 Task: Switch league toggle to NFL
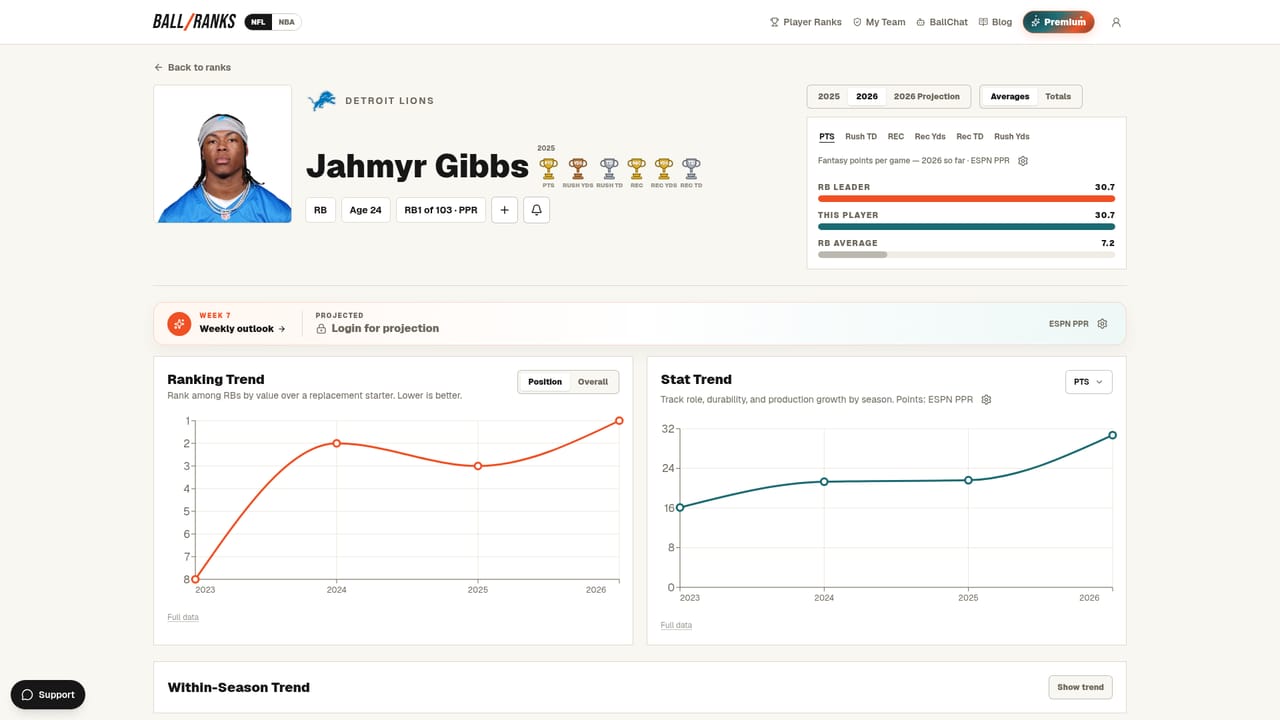click(258, 22)
